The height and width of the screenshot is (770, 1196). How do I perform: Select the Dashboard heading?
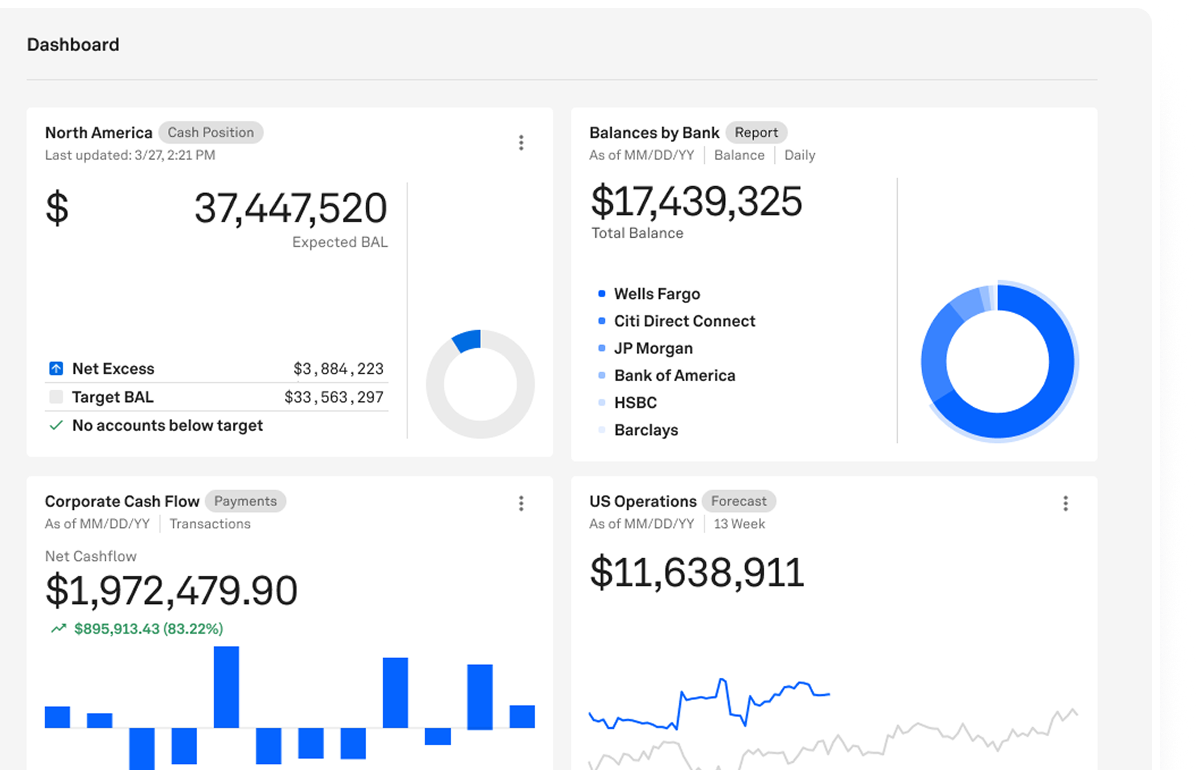pos(73,45)
